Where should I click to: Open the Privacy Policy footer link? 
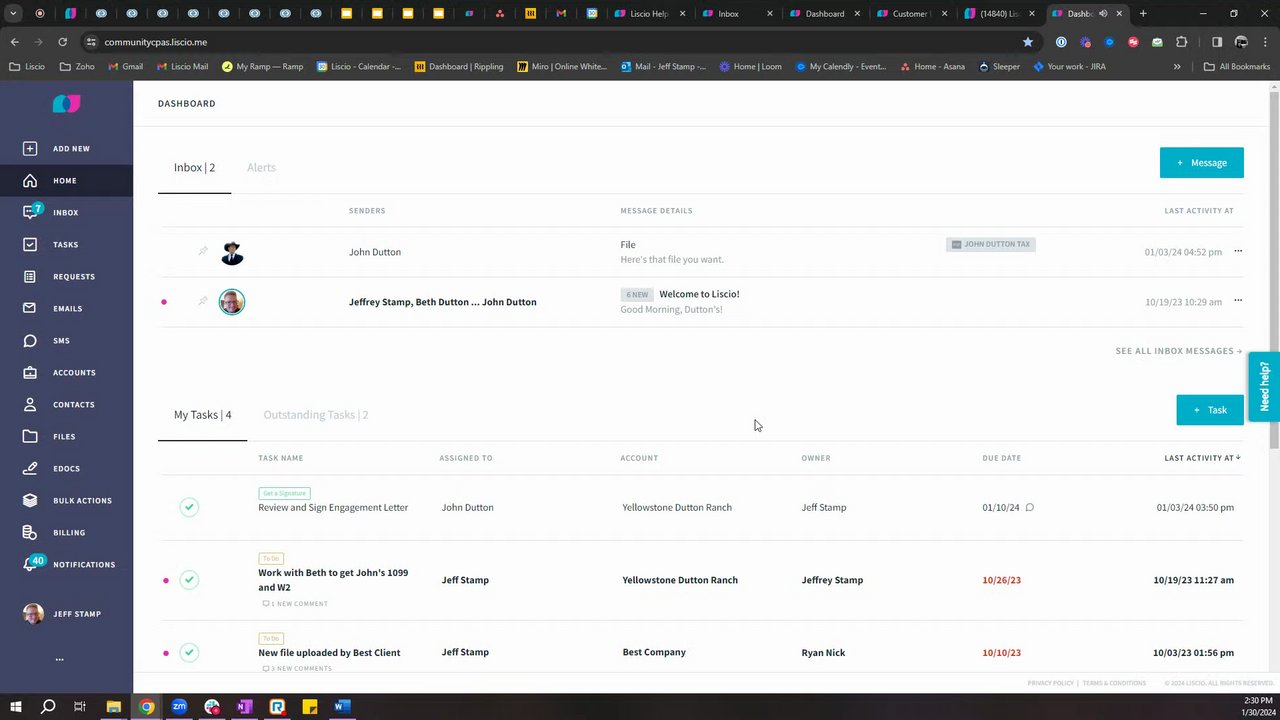[x=1050, y=683]
